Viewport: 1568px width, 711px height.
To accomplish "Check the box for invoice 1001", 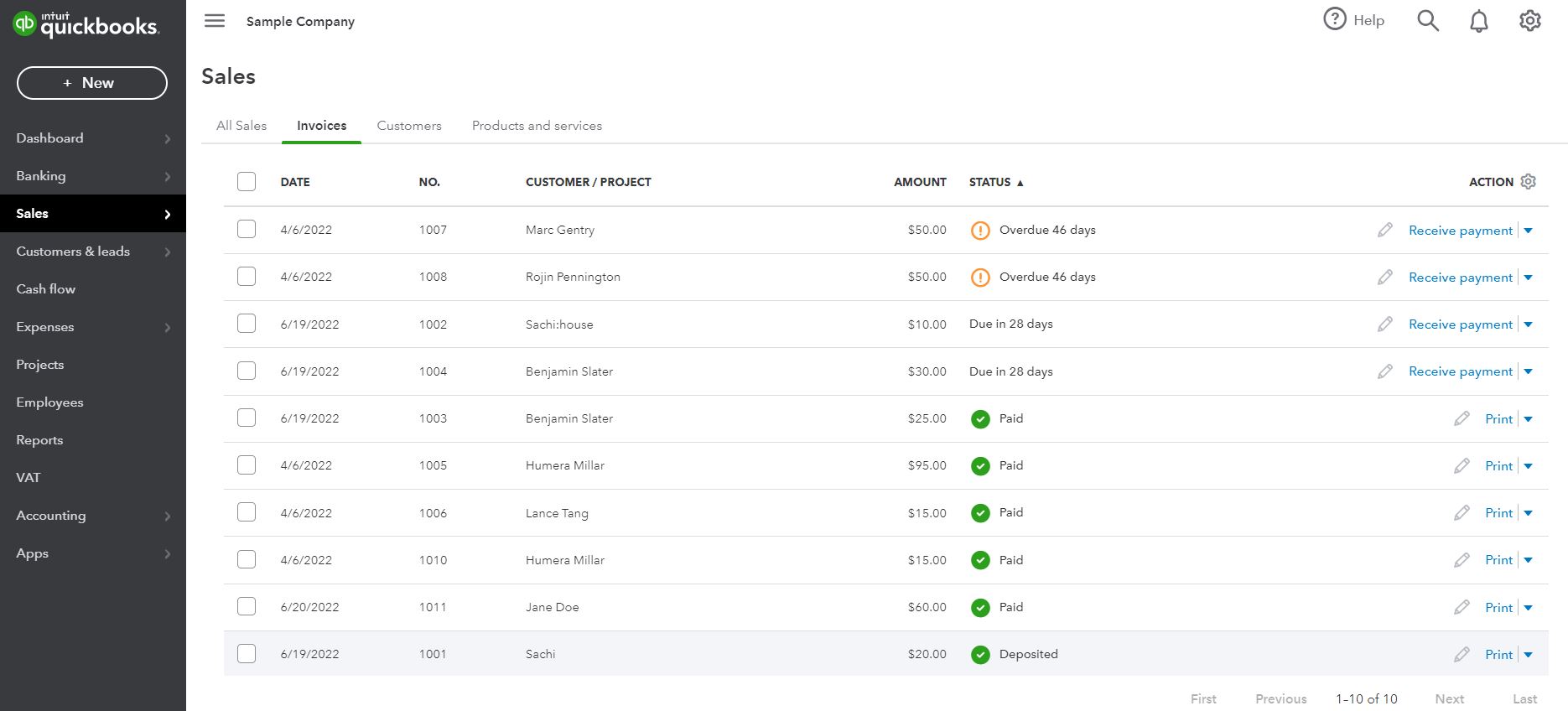I will click(247, 654).
